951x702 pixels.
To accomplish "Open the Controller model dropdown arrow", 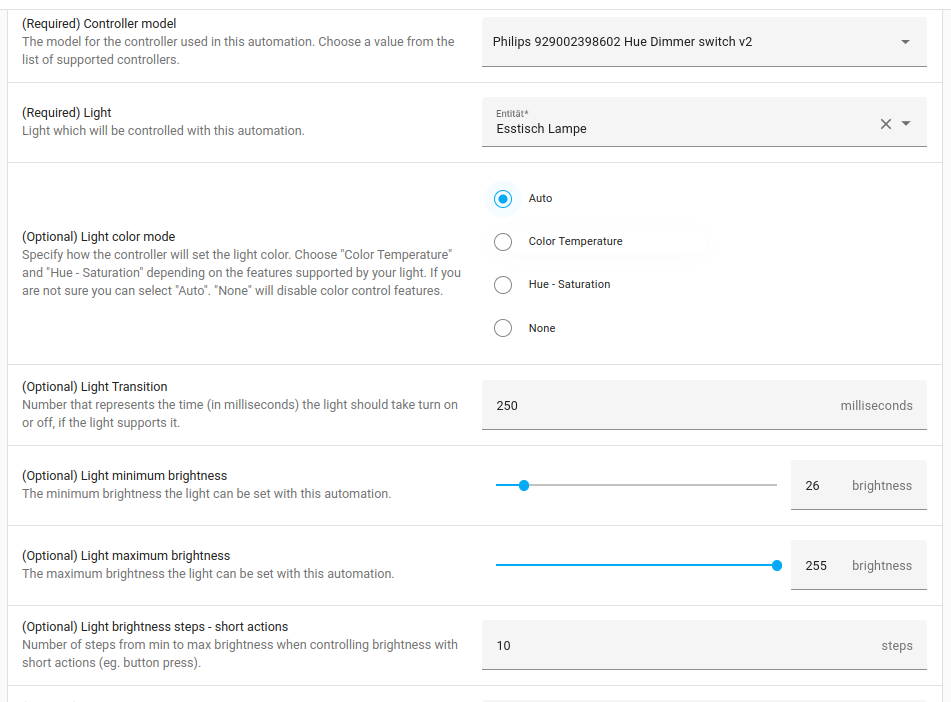I will (x=905, y=42).
